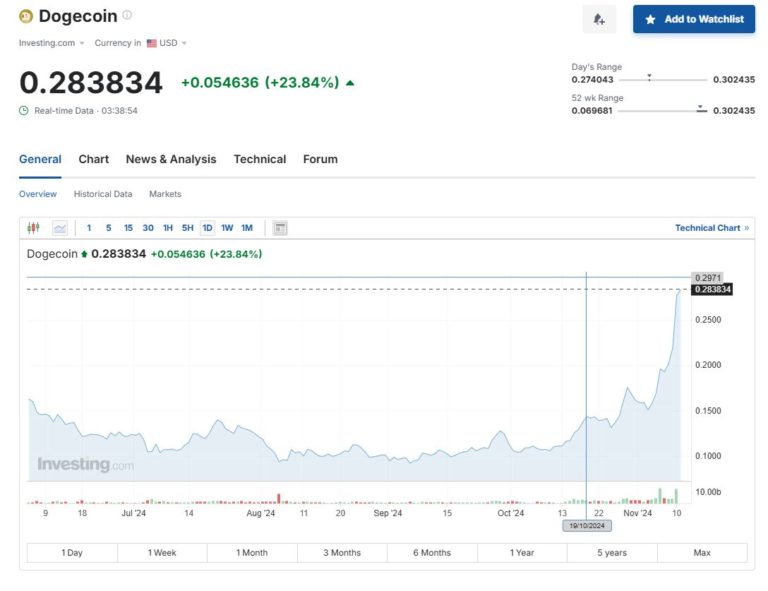This screenshot has width=768, height=591.
Task: Select the 5H chart interval
Action: 187,228
